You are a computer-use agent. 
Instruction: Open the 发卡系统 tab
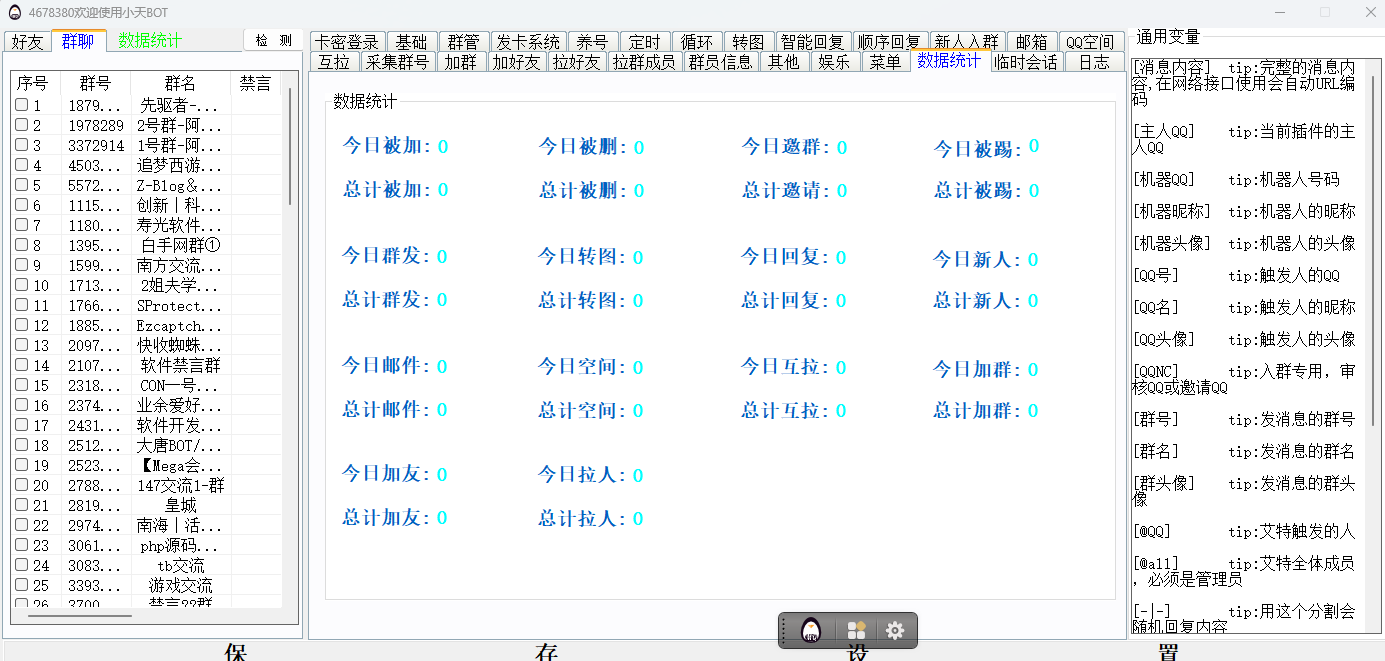(528, 42)
